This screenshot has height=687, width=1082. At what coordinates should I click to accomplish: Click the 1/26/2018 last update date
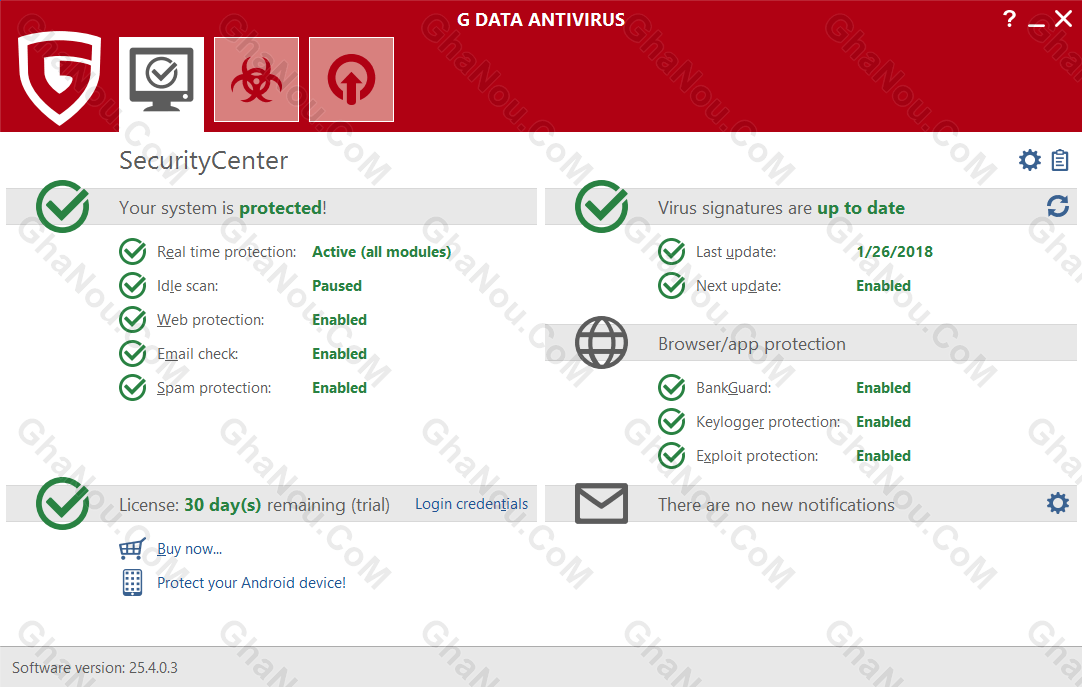pyautogui.click(x=894, y=252)
